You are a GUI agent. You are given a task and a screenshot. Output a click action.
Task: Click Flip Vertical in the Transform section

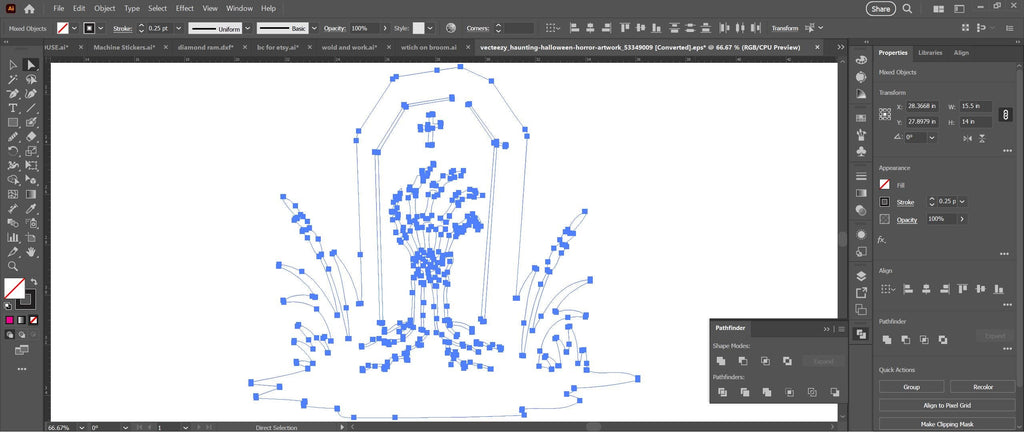click(983, 138)
